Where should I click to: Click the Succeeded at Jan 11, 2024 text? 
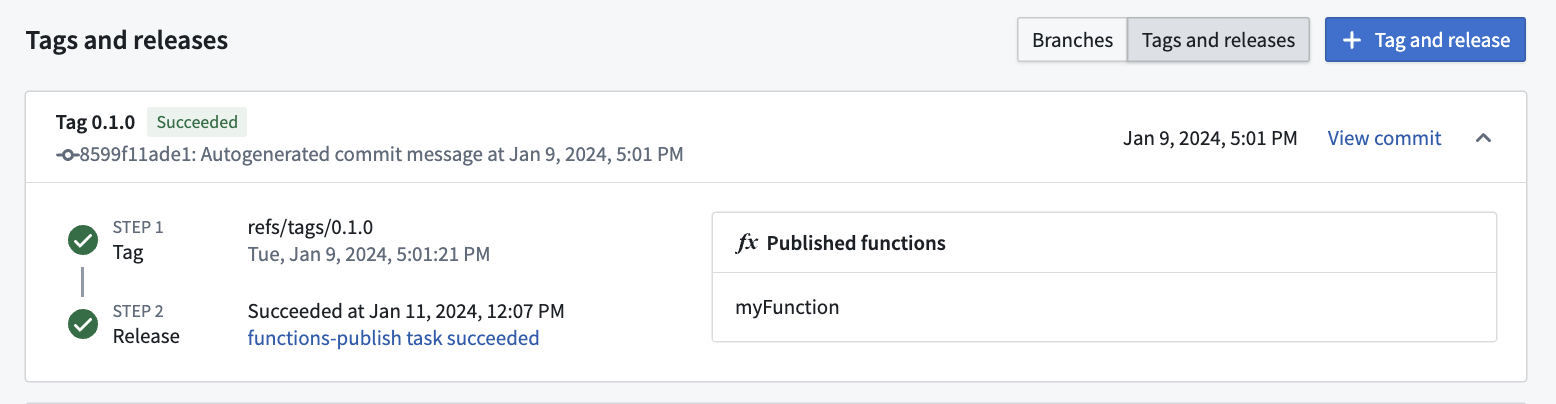click(x=405, y=312)
